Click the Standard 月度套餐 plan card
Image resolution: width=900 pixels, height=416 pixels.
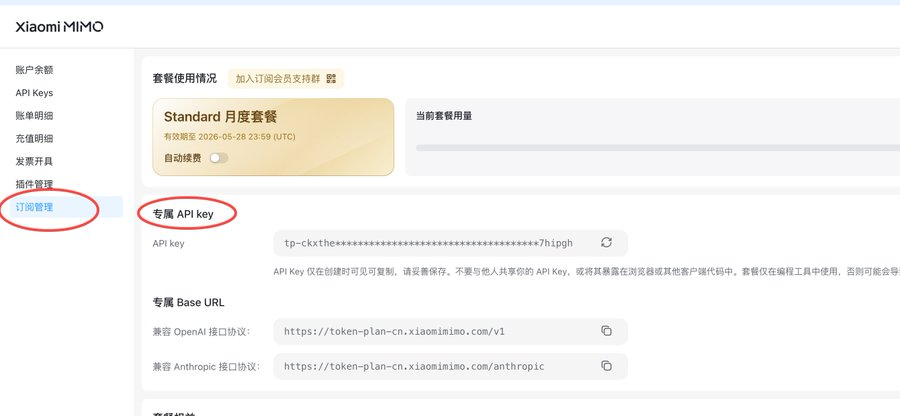(273, 137)
